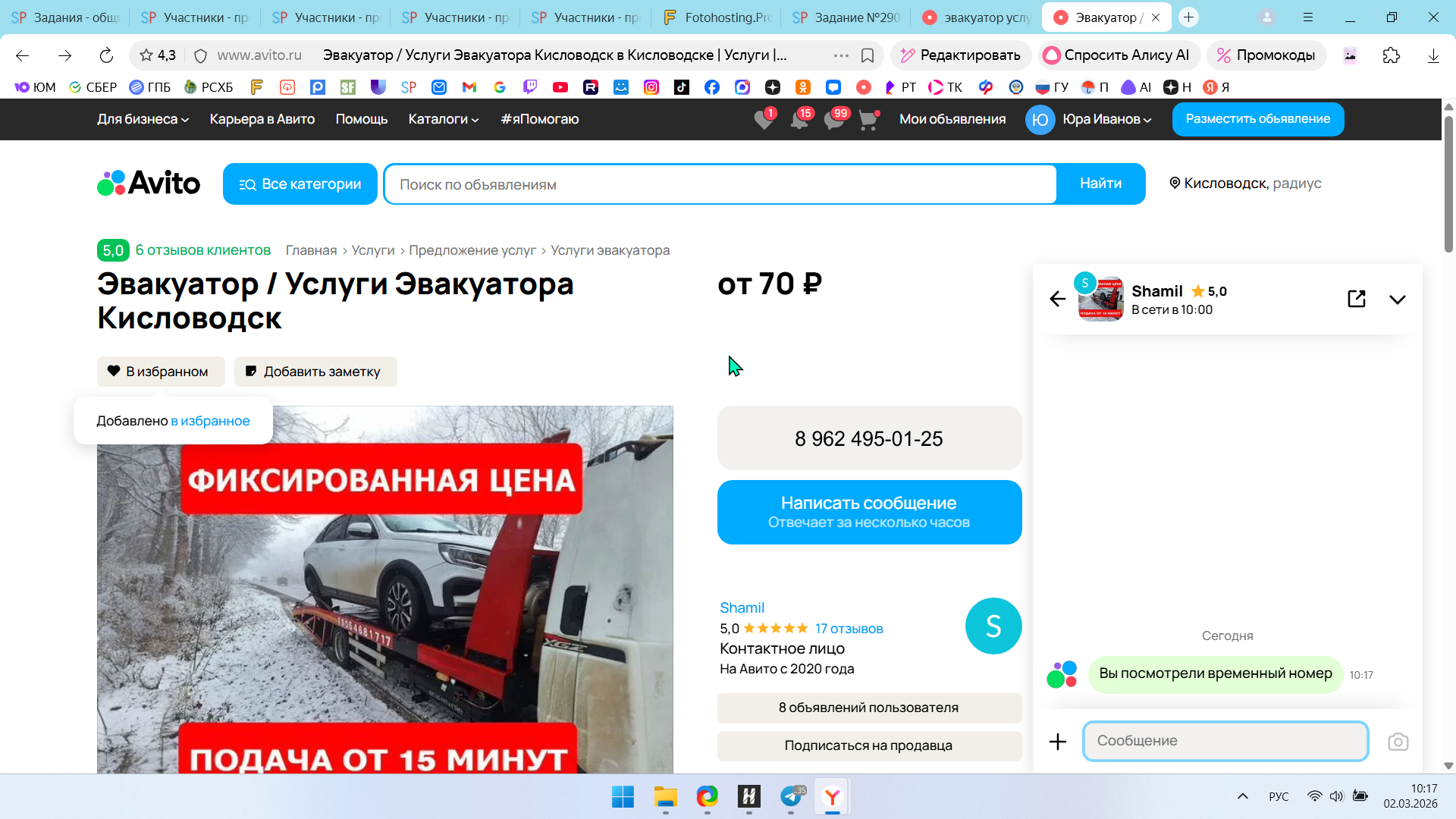The height and width of the screenshot is (819, 1456).
Task: Click the camera icon in chat
Action: tap(1398, 742)
